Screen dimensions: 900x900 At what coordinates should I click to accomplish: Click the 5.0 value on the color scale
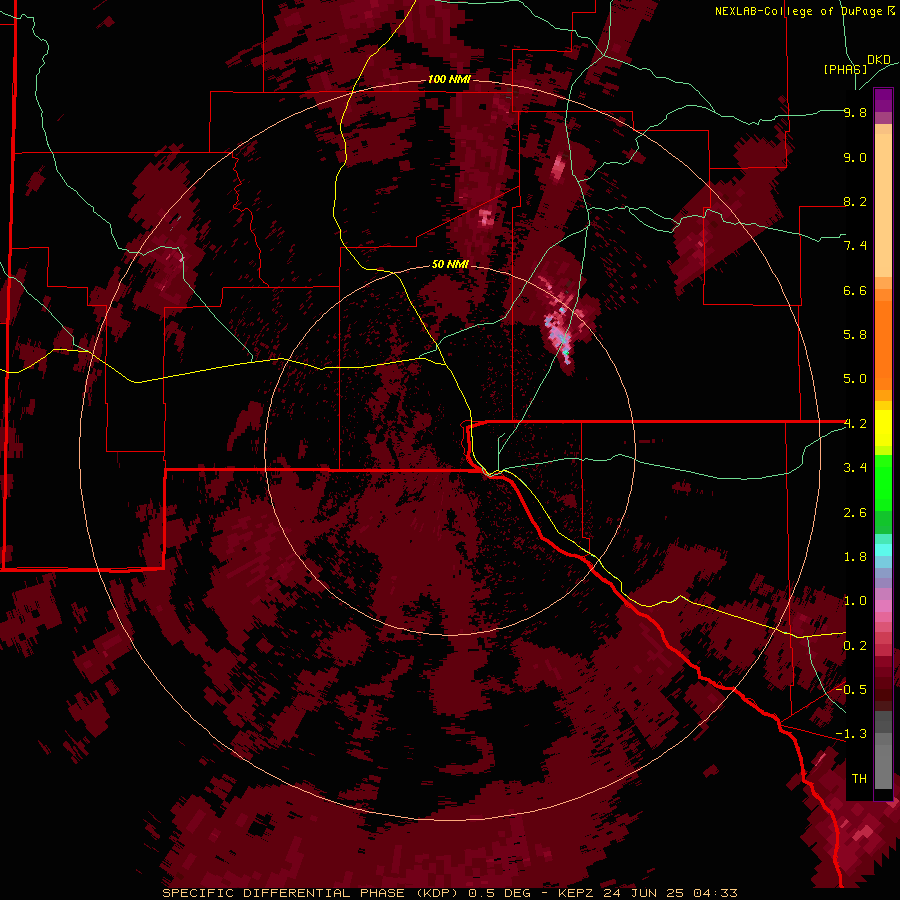855,379
